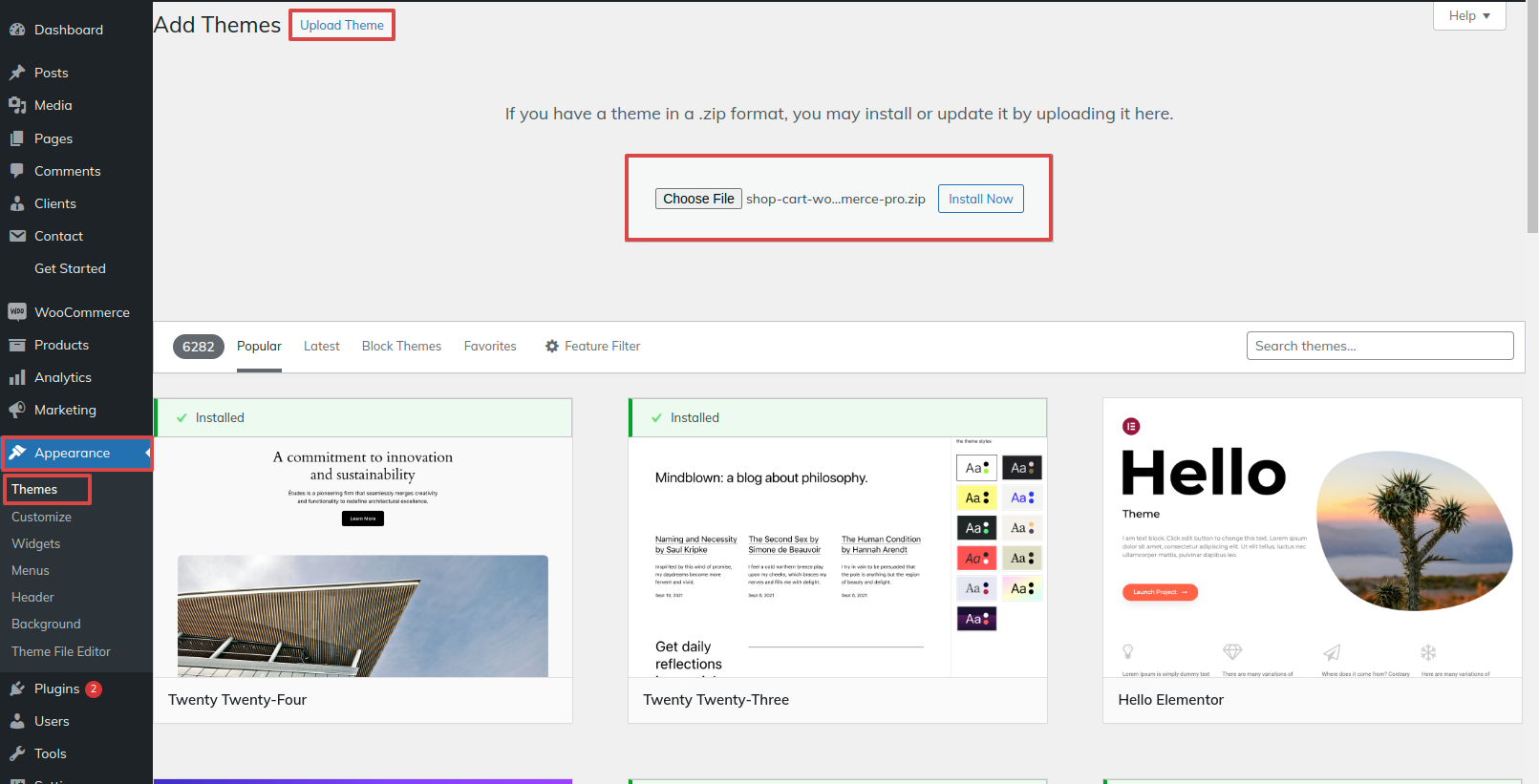
Task: Switch to the Latest themes tab
Action: [x=322, y=346]
